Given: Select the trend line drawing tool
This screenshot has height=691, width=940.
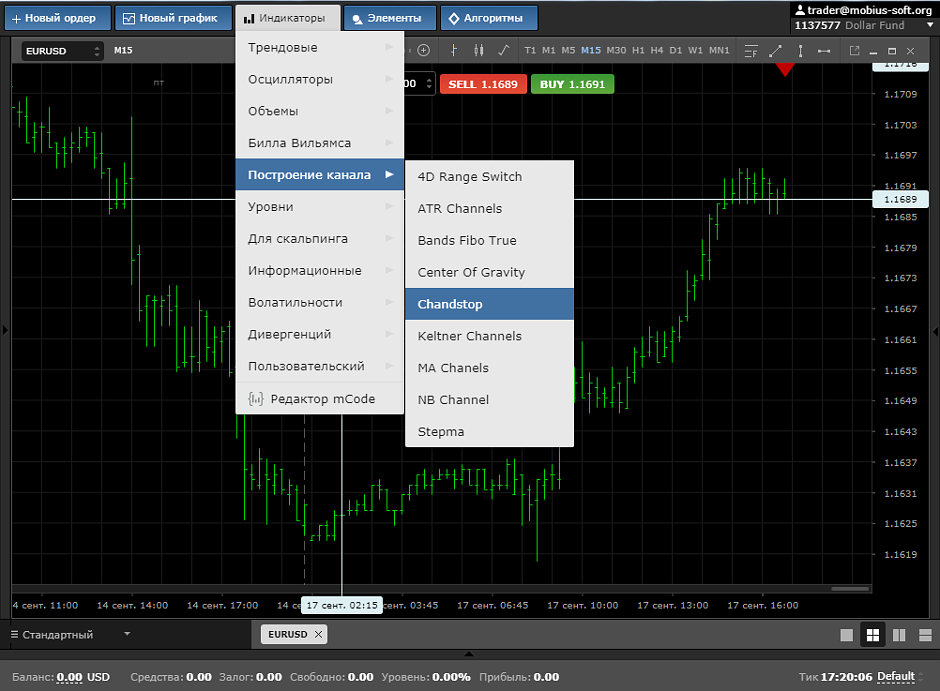Looking at the screenshot, I should click(775, 51).
